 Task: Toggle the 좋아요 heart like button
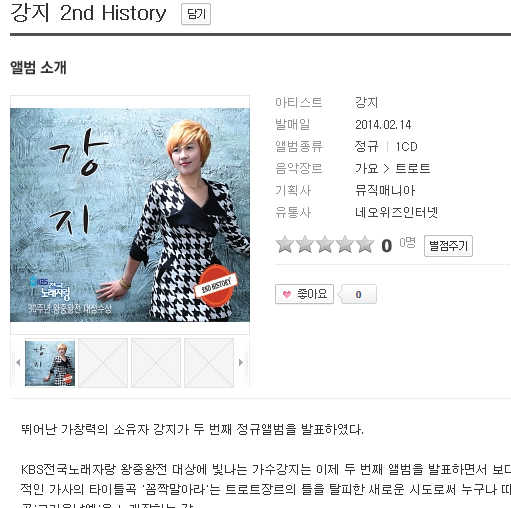(304, 294)
